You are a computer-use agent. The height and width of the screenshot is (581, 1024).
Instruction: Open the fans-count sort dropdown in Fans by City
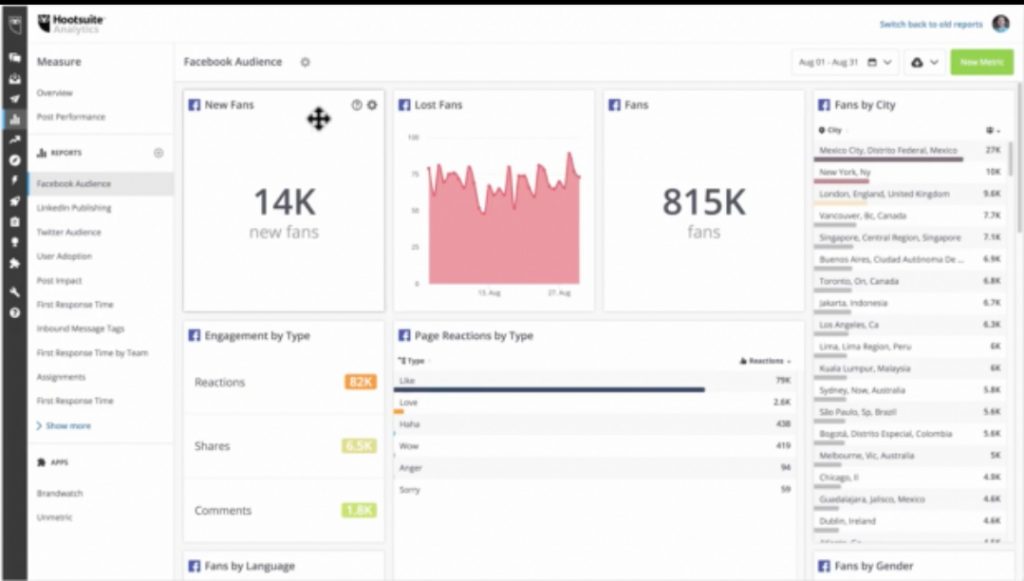993,131
